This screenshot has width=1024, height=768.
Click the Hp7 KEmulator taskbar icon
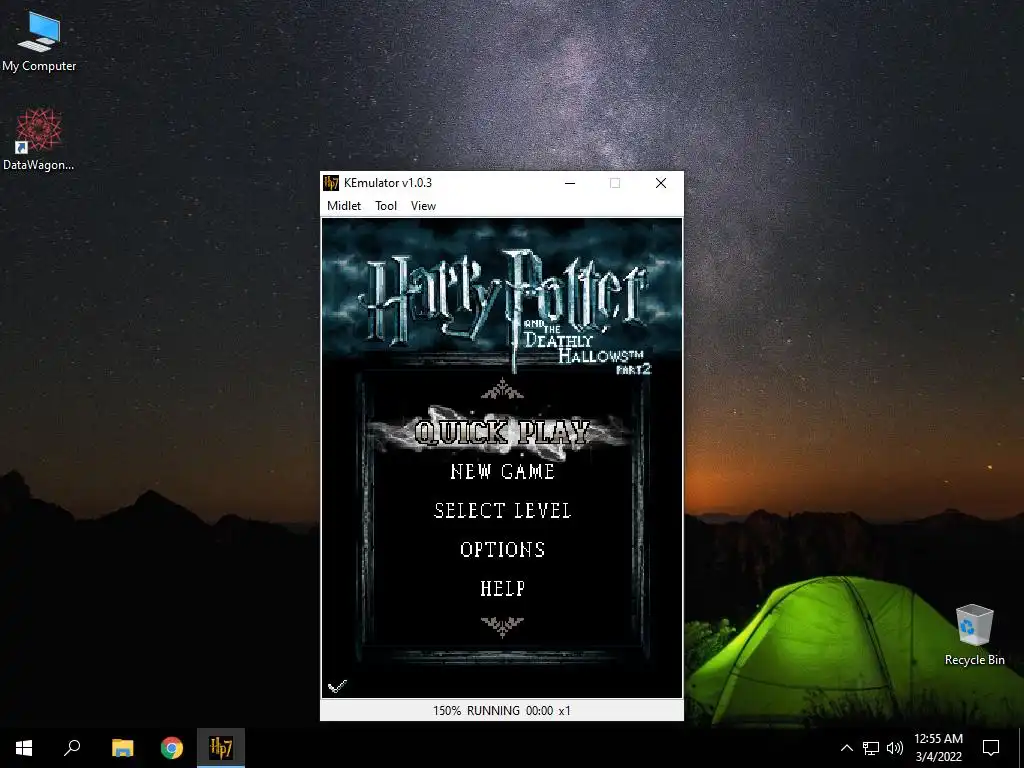tap(221, 748)
